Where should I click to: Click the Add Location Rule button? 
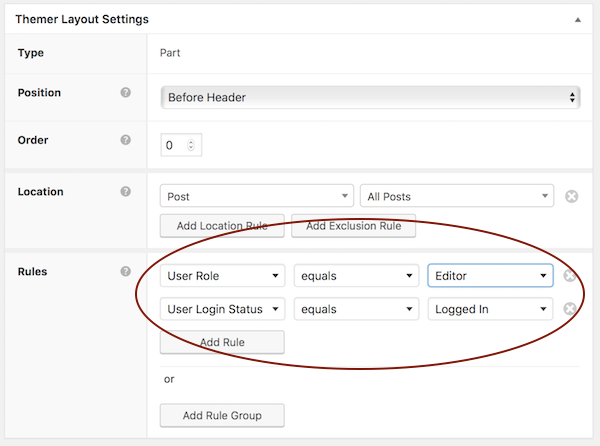tap(222, 226)
